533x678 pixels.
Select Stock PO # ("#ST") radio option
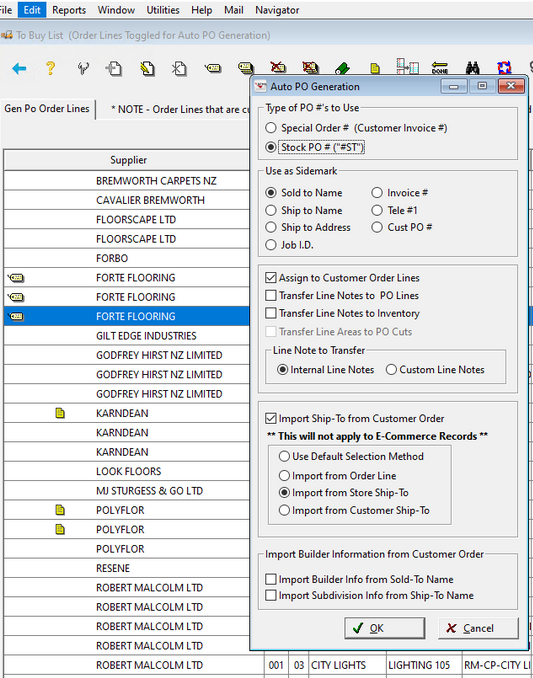(x=271, y=147)
